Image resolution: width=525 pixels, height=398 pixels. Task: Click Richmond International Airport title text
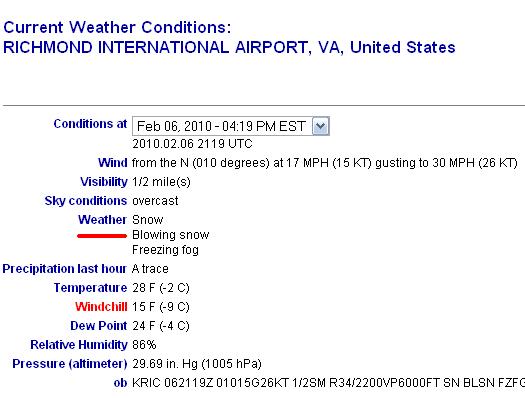click(x=229, y=47)
